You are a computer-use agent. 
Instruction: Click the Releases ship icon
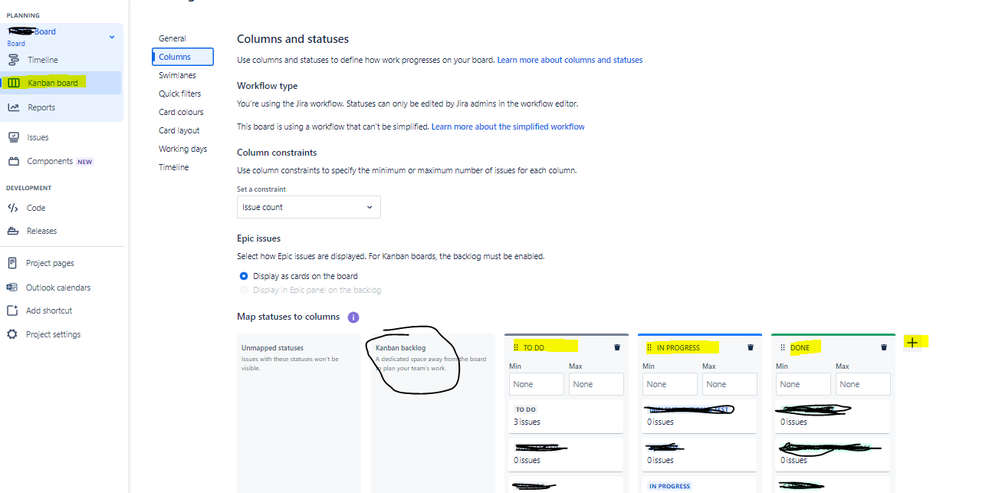pos(13,231)
